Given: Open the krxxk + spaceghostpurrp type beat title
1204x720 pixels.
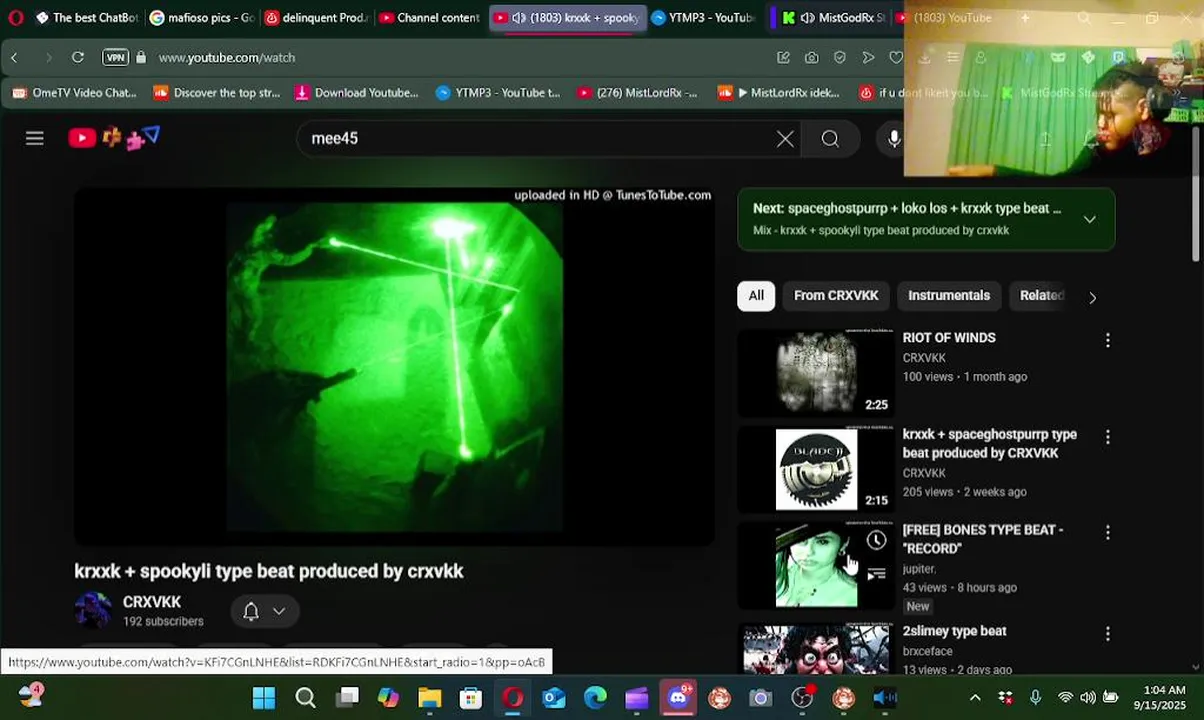Looking at the screenshot, I should click(990, 444).
